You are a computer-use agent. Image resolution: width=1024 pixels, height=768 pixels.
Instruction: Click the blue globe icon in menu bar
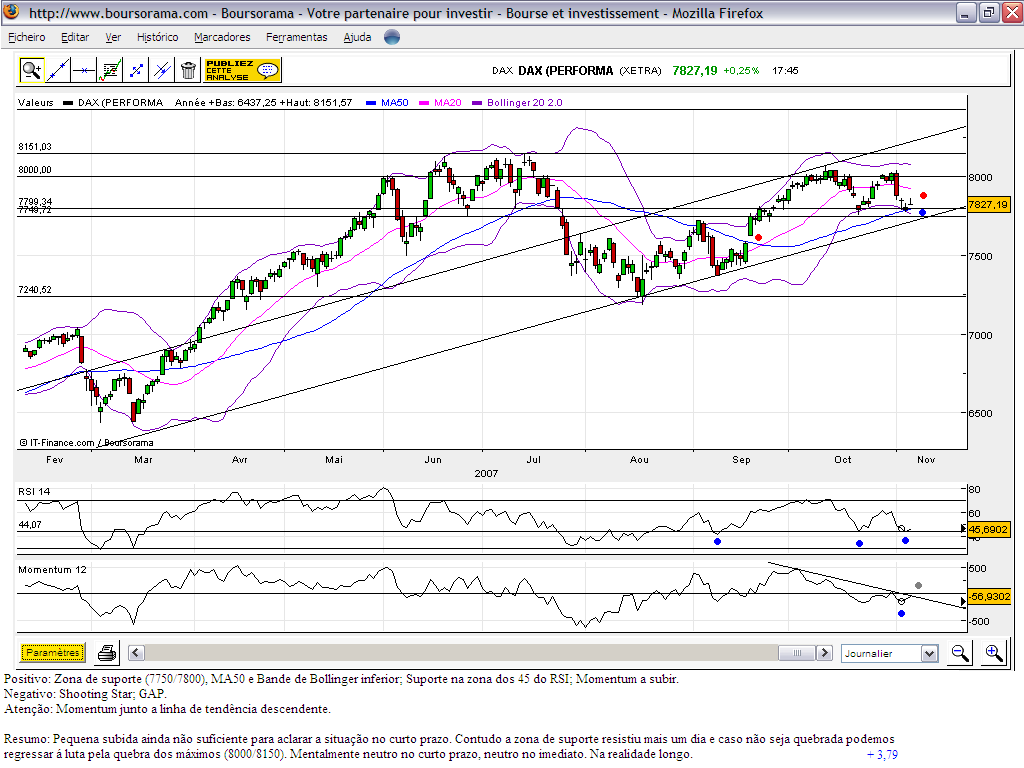pos(392,37)
